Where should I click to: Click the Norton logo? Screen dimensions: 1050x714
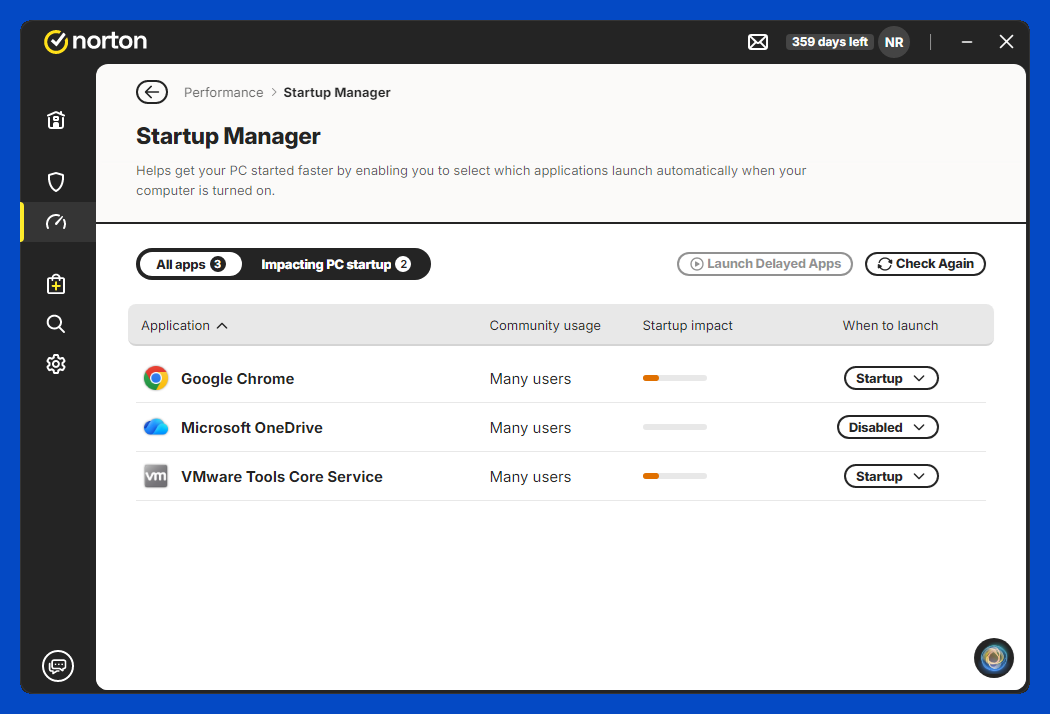point(95,41)
